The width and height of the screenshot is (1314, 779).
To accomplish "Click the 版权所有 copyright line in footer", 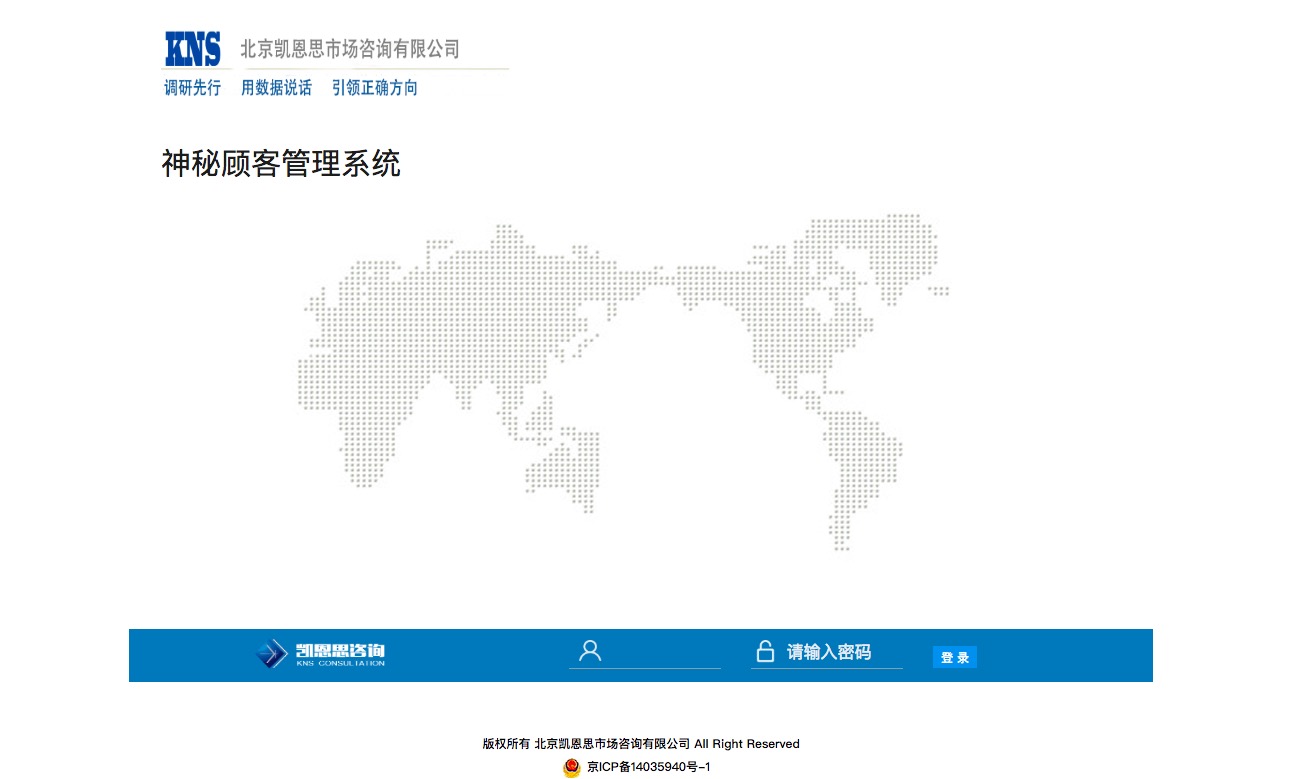I will pyautogui.click(x=641, y=744).
